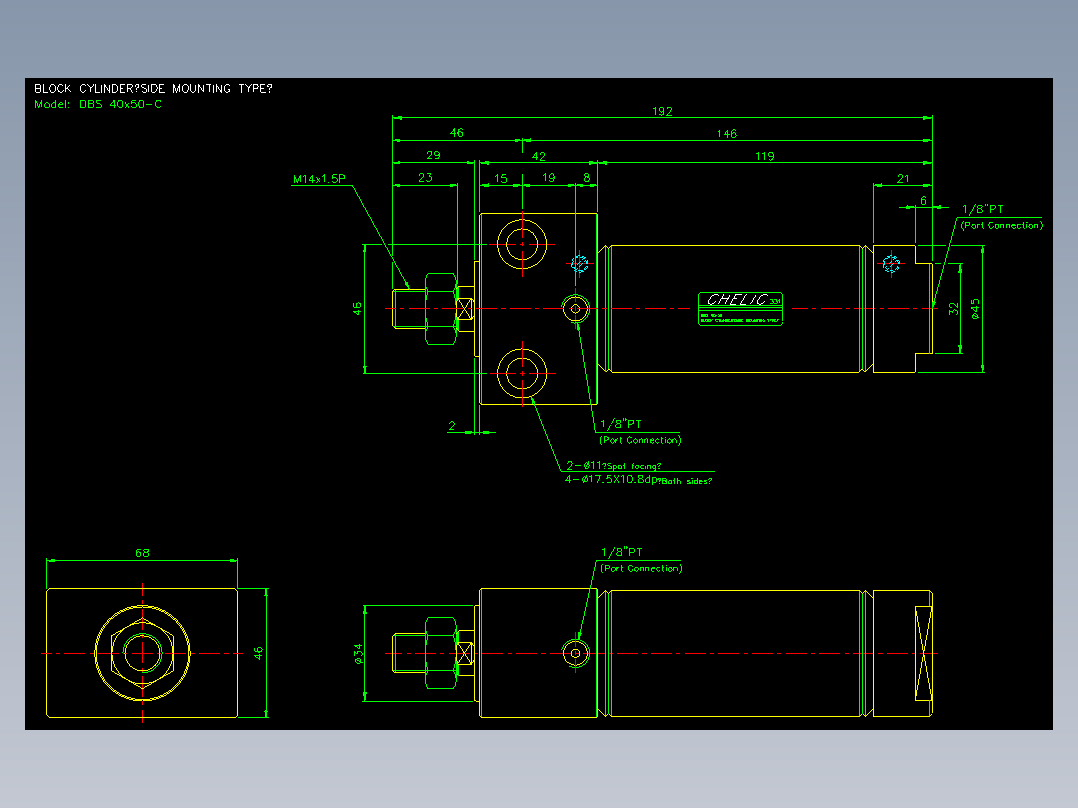Image resolution: width=1078 pixels, height=808 pixels.
Task: Pick the 23 dimension value
Action: click(425, 177)
